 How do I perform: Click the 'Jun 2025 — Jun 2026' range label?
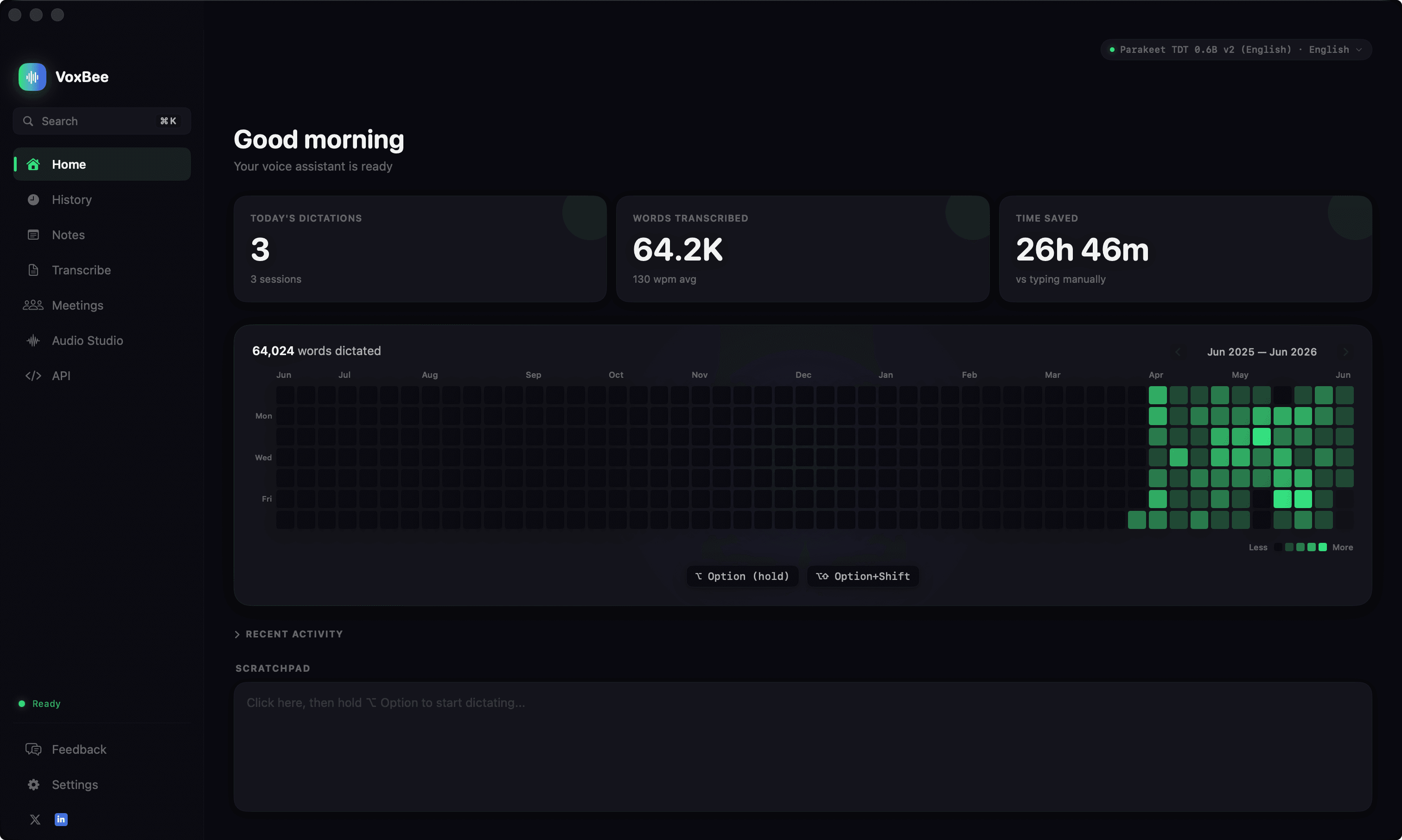1262,351
